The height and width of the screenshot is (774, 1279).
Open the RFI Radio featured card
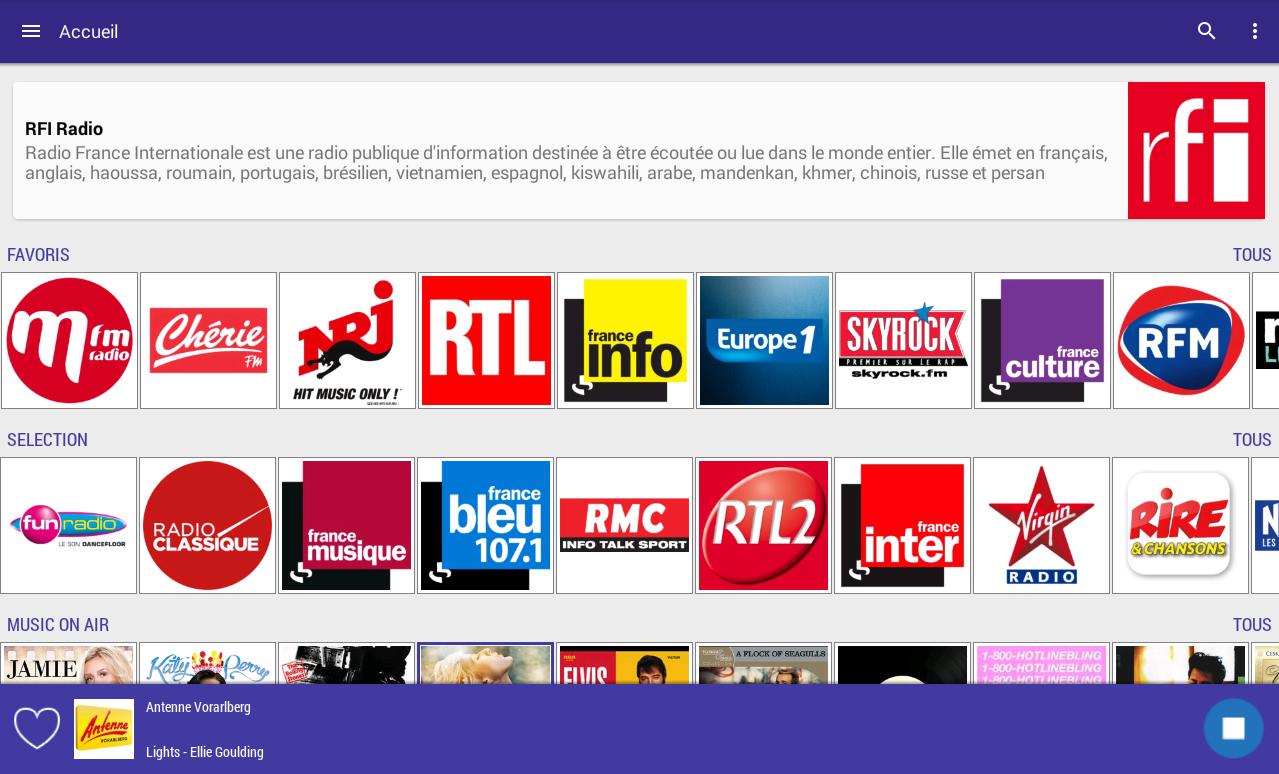click(x=639, y=151)
